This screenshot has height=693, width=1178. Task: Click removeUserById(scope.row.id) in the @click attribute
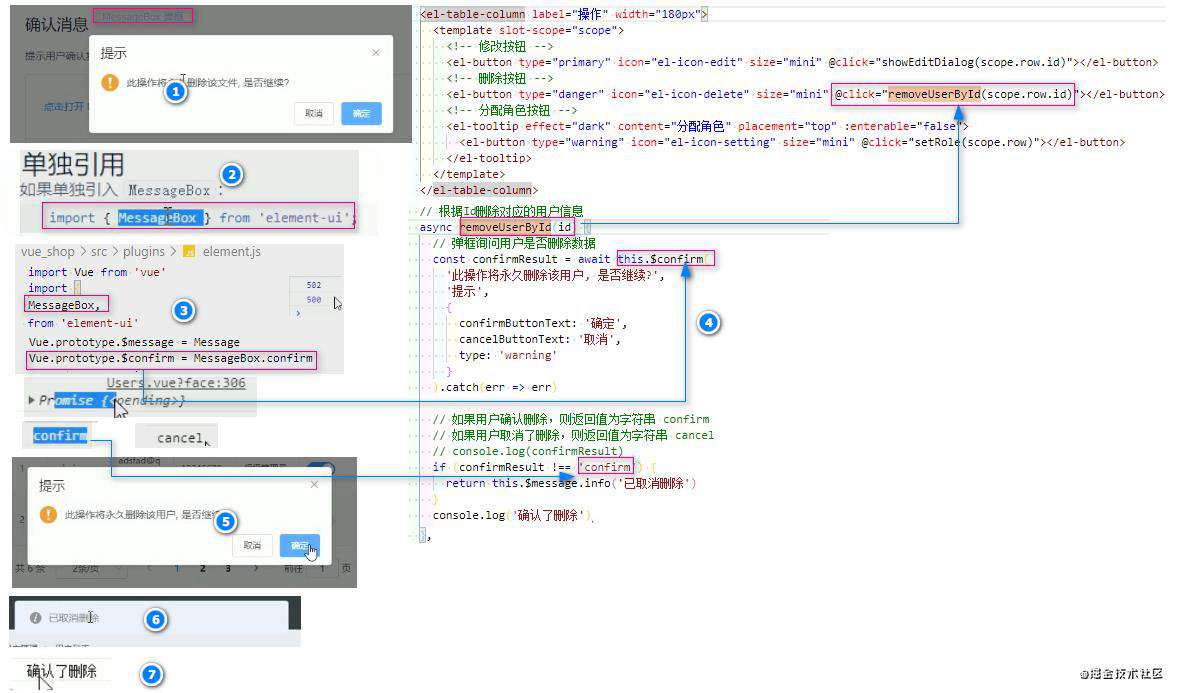[x=979, y=94]
